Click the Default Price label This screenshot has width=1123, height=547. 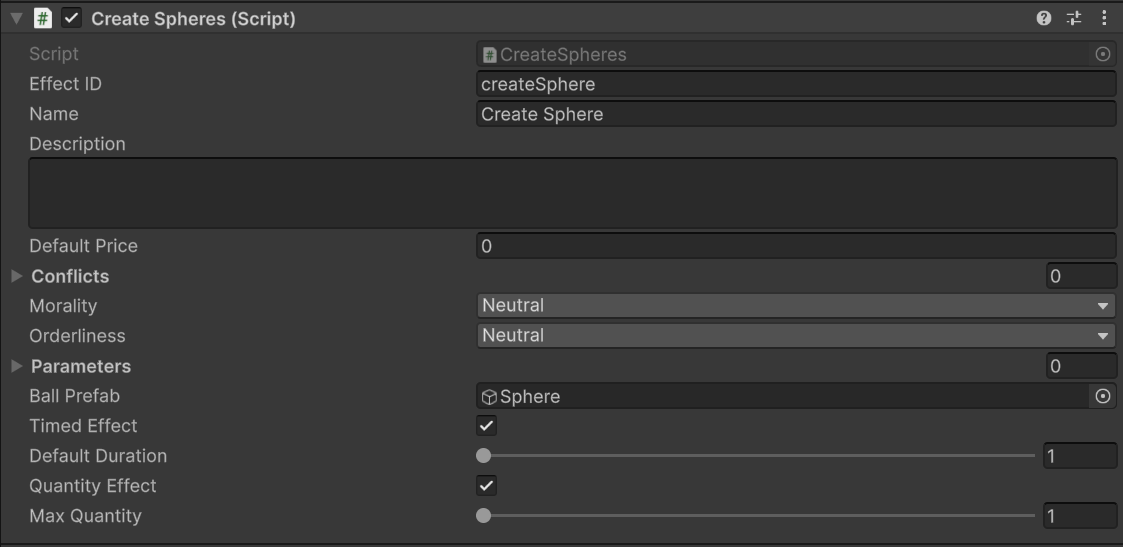83,246
